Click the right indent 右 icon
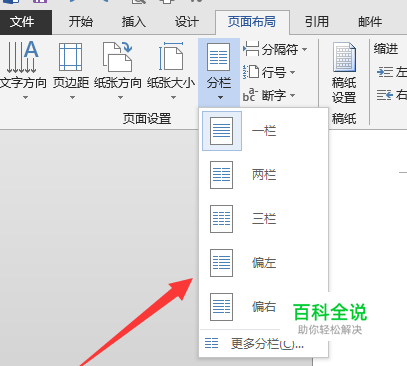The width and height of the screenshot is (407, 366). coord(385,95)
